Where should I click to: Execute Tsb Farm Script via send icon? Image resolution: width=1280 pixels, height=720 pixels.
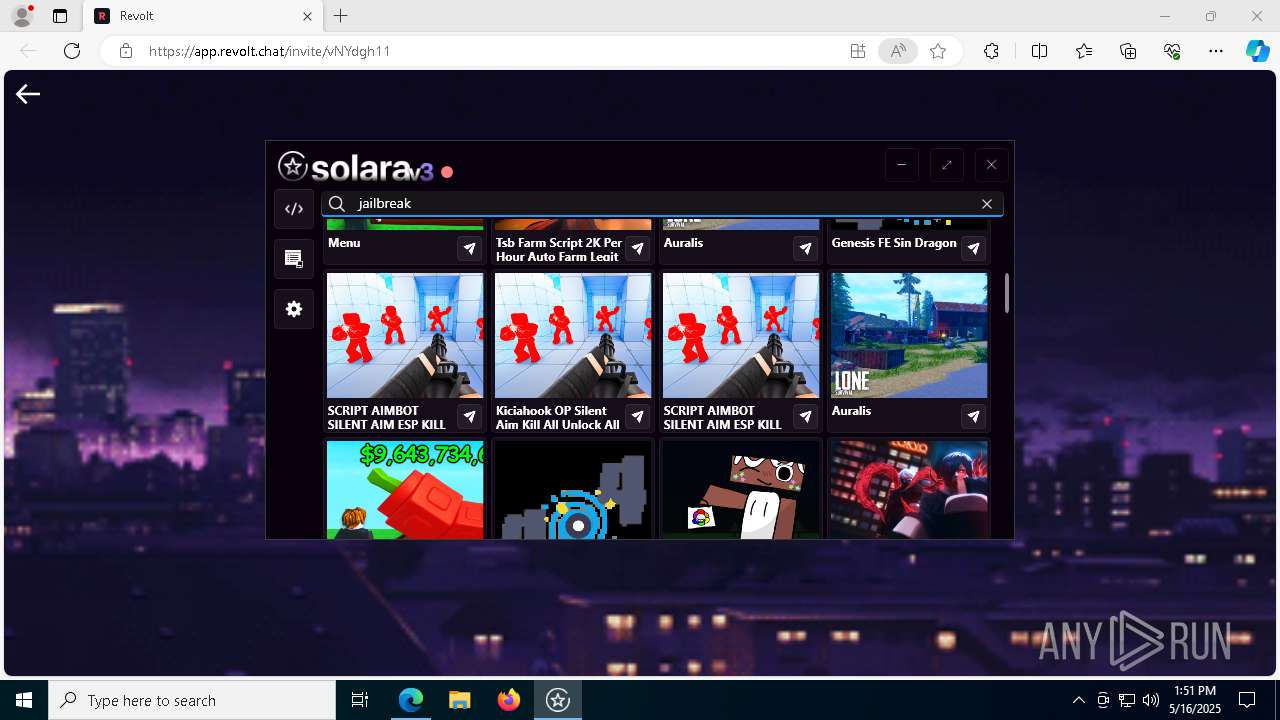(638, 248)
